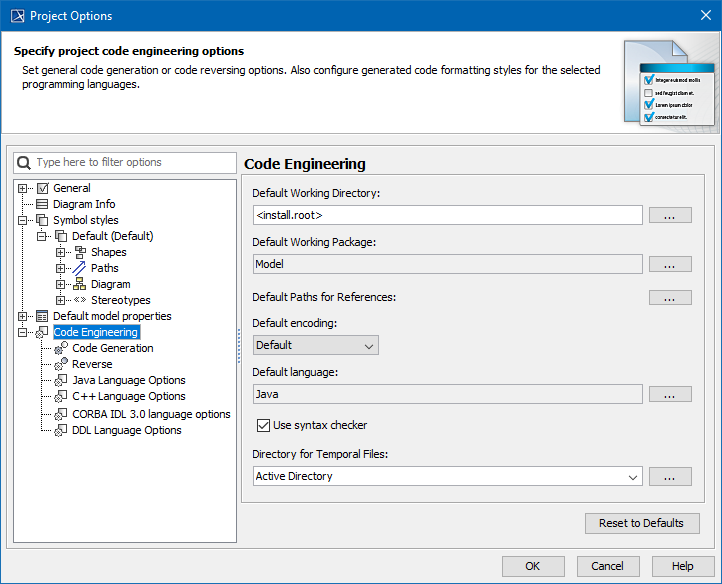This screenshot has width=722, height=584.
Task: Click the Default model properties icon
Action: [x=42, y=316]
